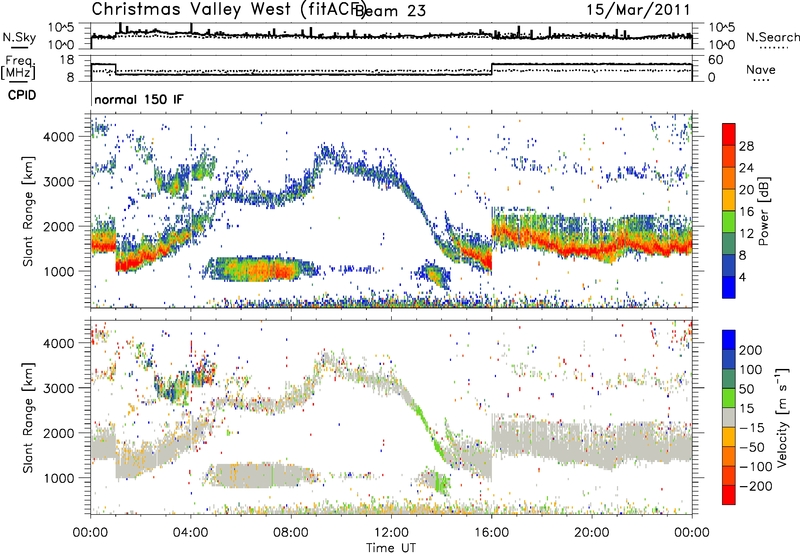
Task: Click the '12:00' time axis tick label
Action: click(391, 533)
